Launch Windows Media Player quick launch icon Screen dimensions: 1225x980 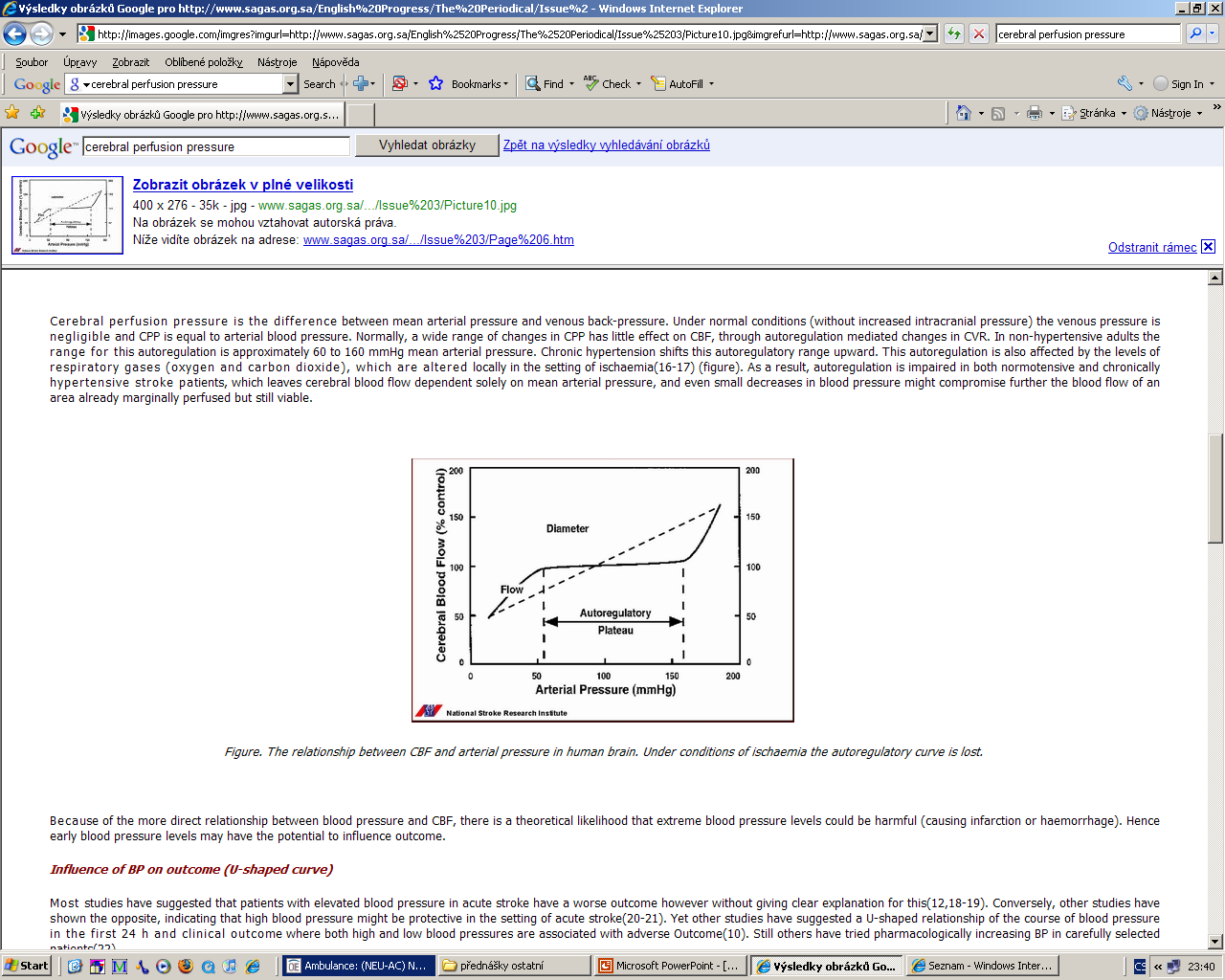click(164, 967)
